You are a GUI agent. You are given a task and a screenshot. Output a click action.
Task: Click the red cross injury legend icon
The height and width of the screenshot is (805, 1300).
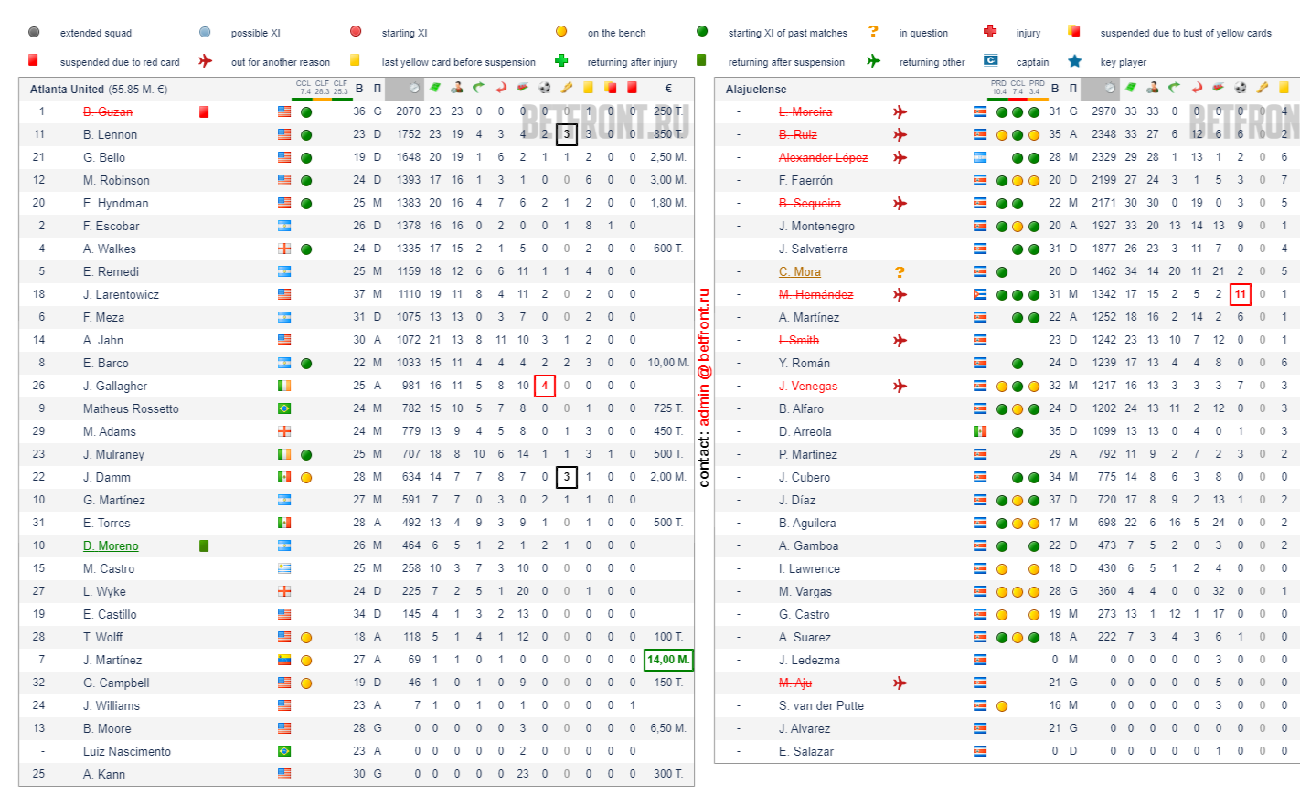(x=990, y=32)
